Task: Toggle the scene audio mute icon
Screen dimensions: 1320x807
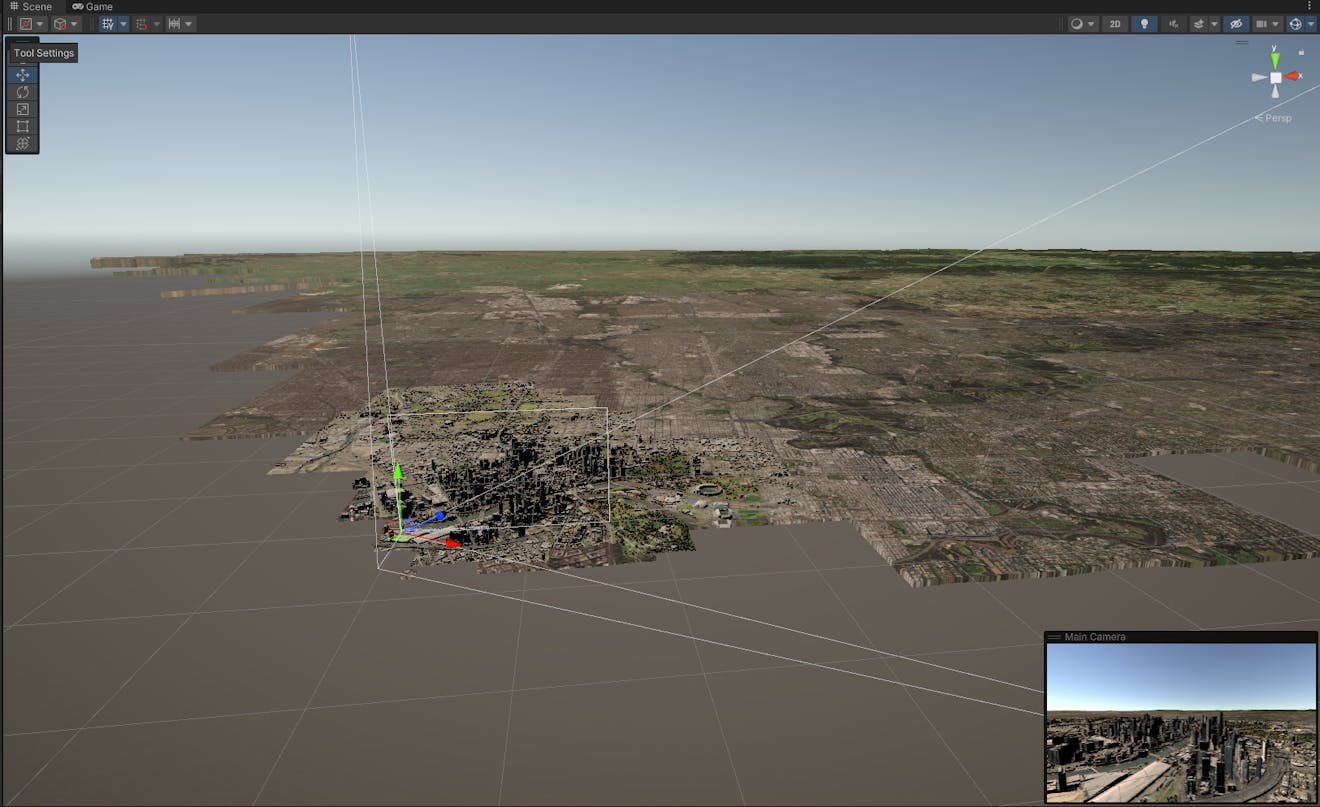Action: click(1174, 24)
